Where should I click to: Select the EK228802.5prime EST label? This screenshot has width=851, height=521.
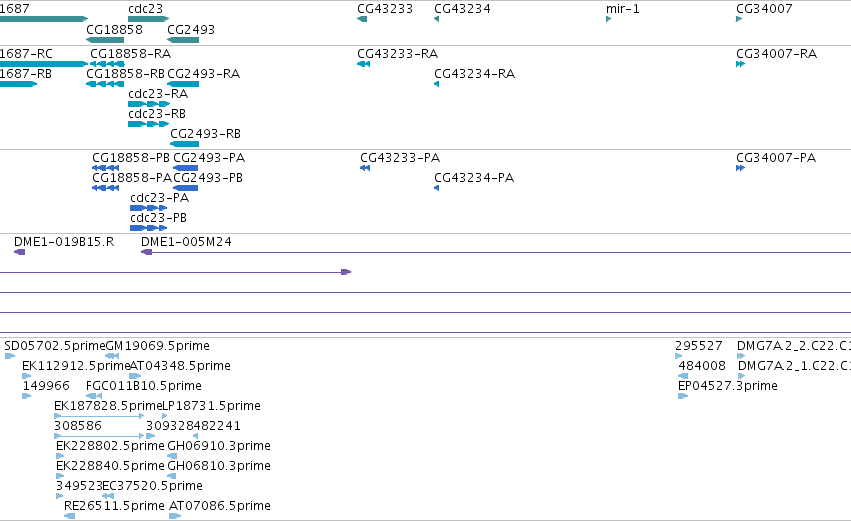pos(110,447)
